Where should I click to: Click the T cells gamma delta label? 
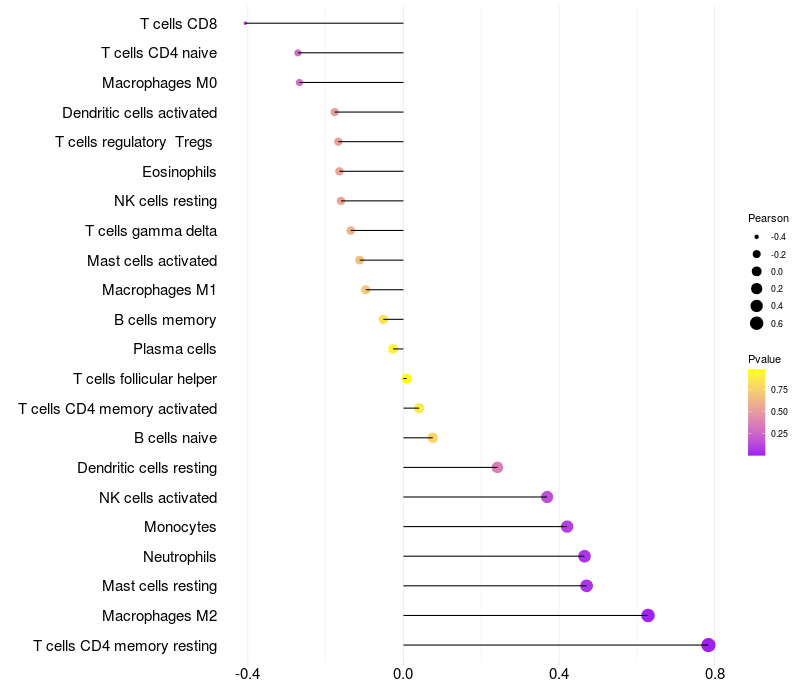(151, 231)
